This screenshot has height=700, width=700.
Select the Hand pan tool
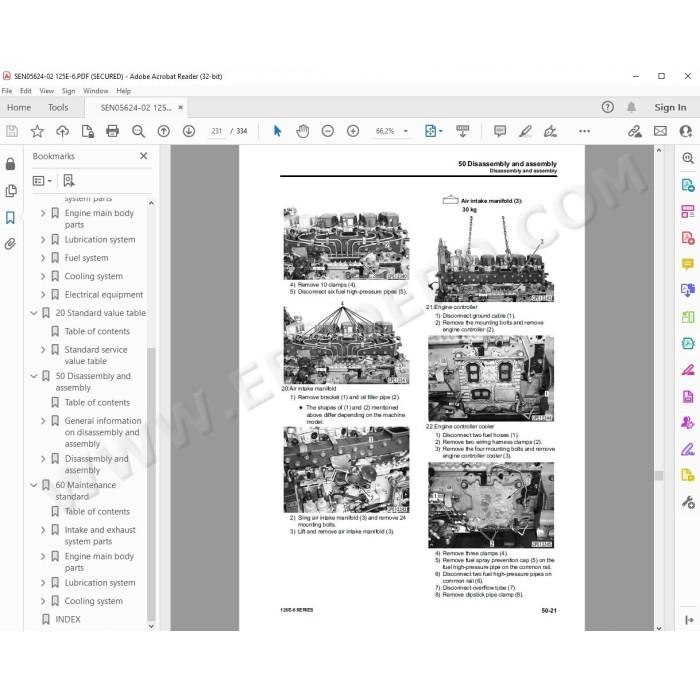pos(303,131)
